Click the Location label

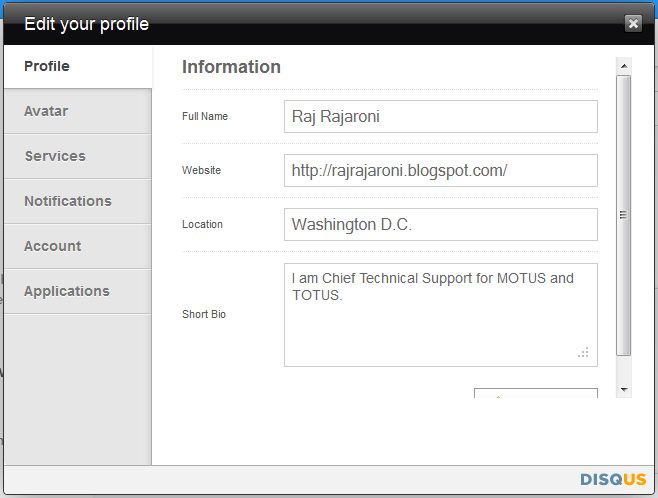coord(202,224)
